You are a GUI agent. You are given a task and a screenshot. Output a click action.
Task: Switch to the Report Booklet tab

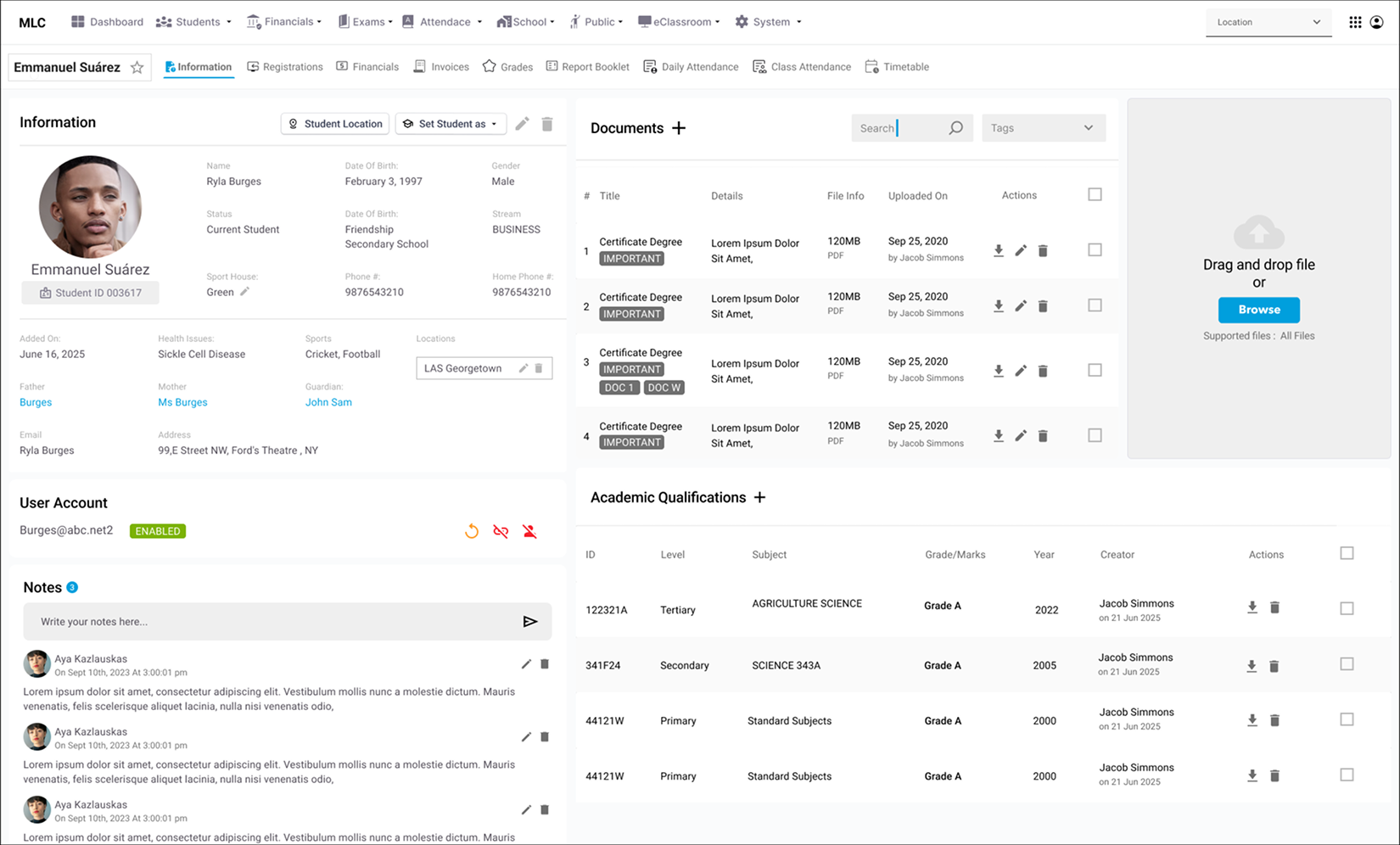[x=587, y=67]
